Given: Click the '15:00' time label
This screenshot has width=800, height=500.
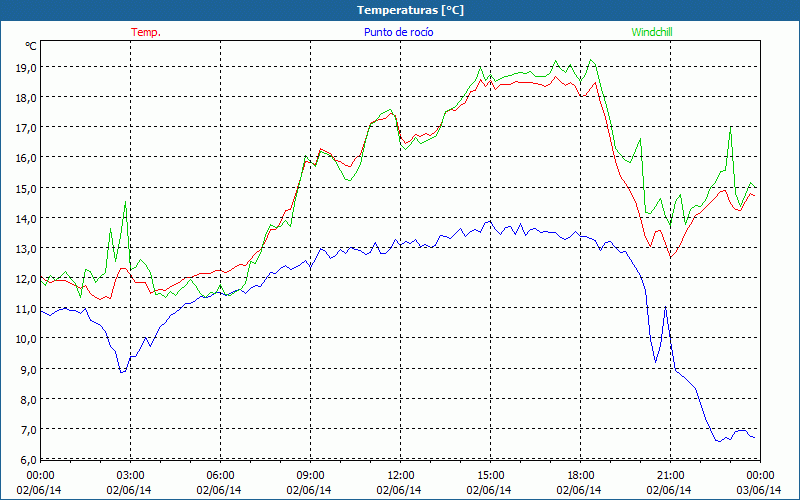Looking at the screenshot, I should click(489, 476).
